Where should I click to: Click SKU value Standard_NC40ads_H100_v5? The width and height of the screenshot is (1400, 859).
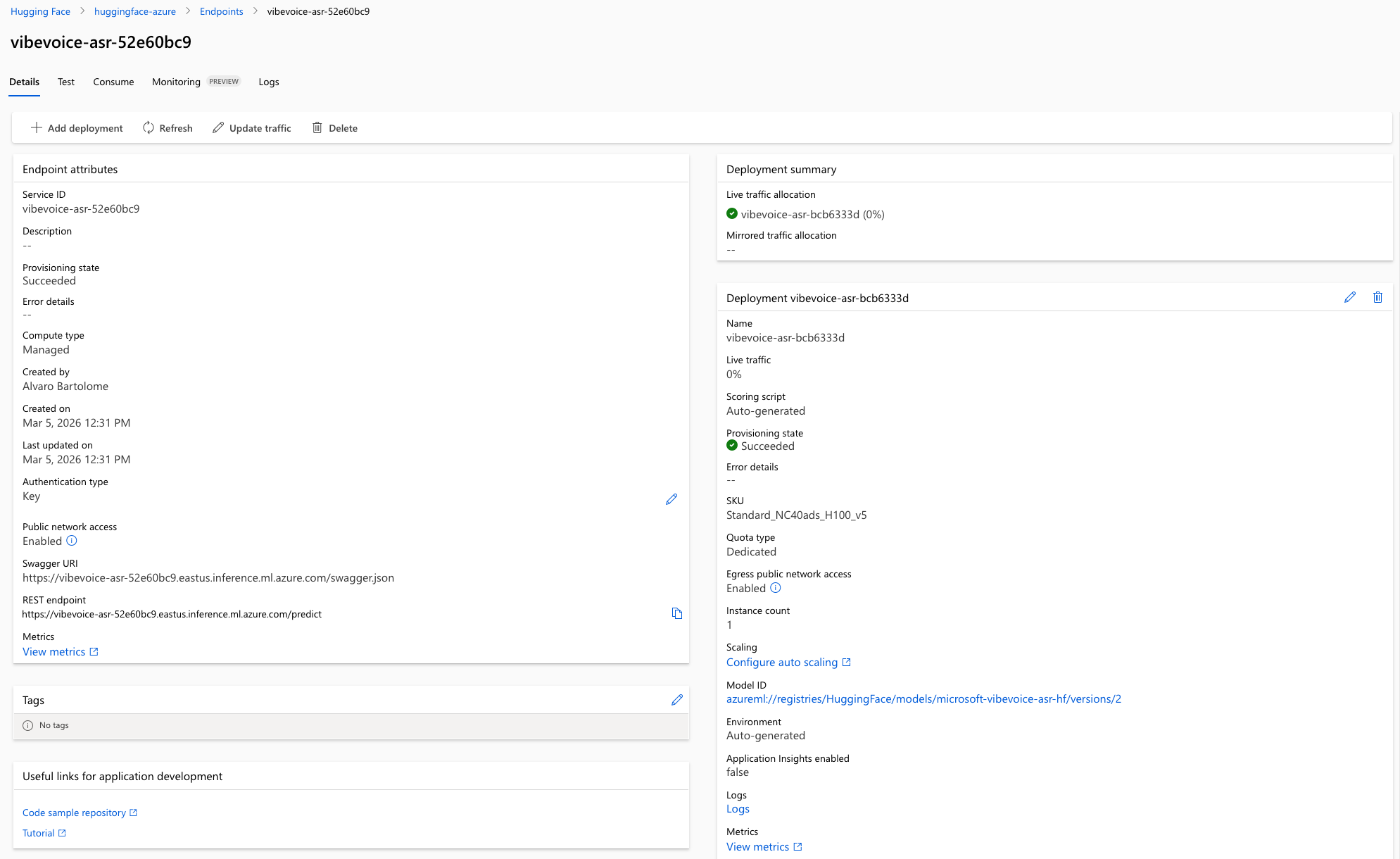pos(797,515)
